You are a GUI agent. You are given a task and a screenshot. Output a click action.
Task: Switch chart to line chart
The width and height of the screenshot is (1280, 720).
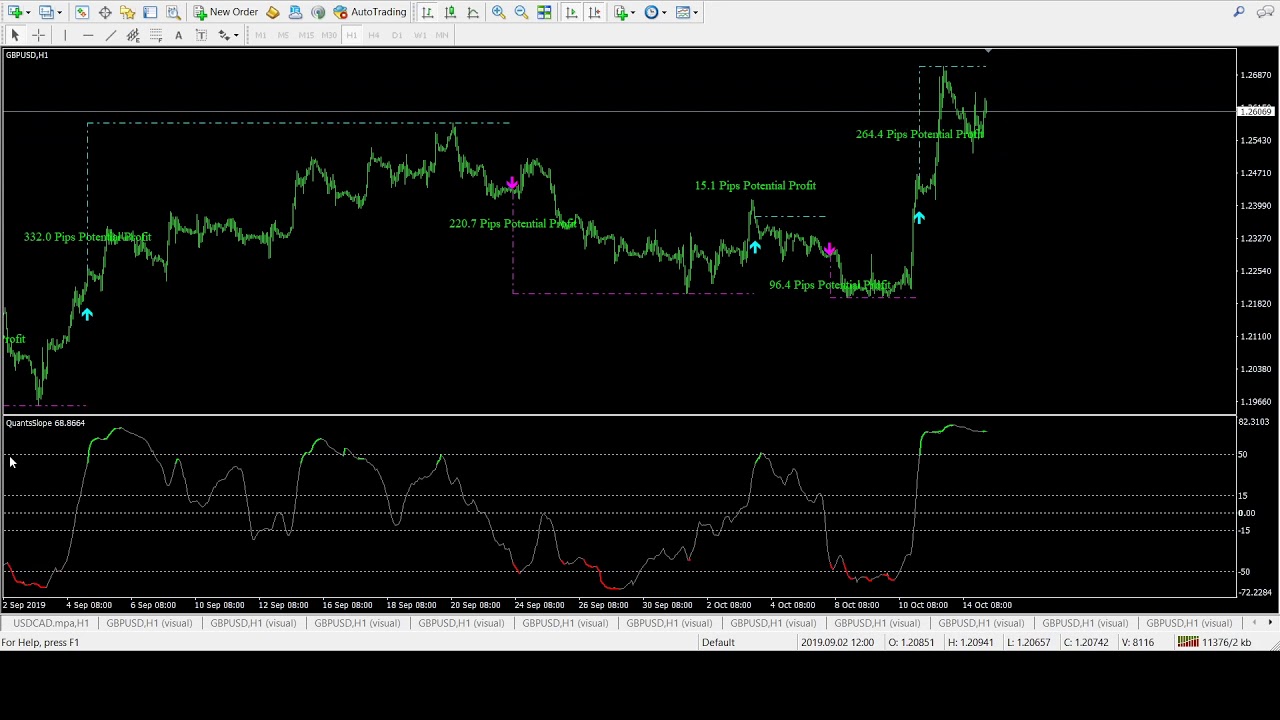(473, 12)
